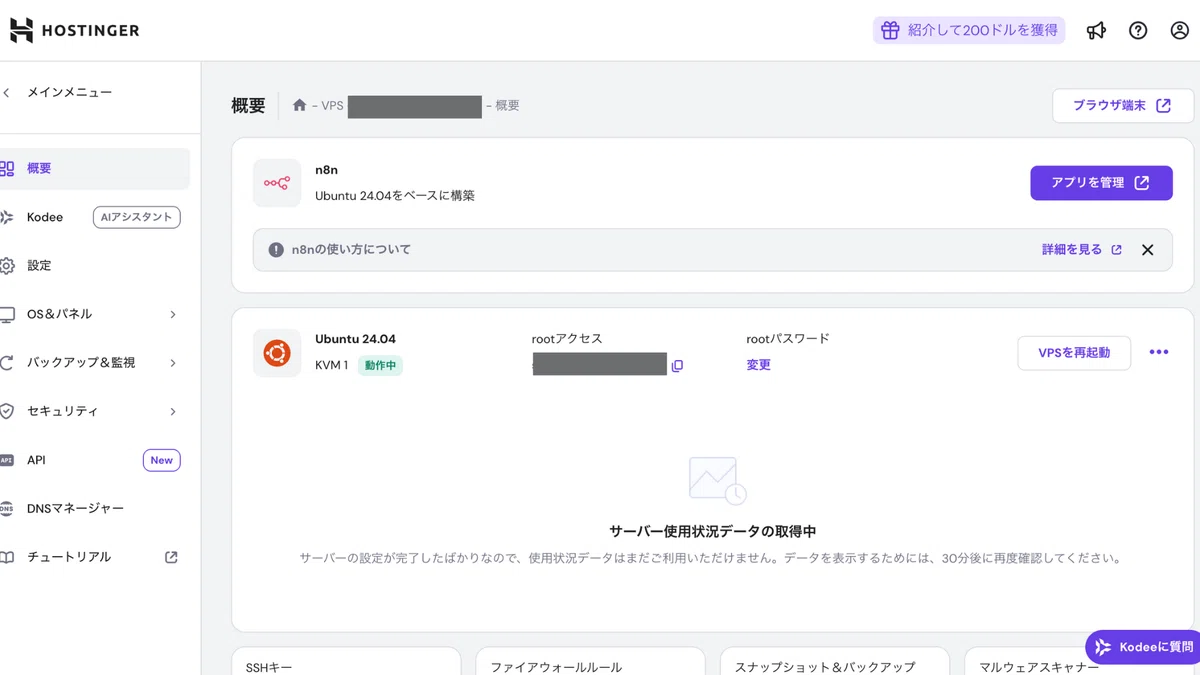Click 変更 under rootパスワード
The height and width of the screenshot is (675, 1200).
point(759,365)
